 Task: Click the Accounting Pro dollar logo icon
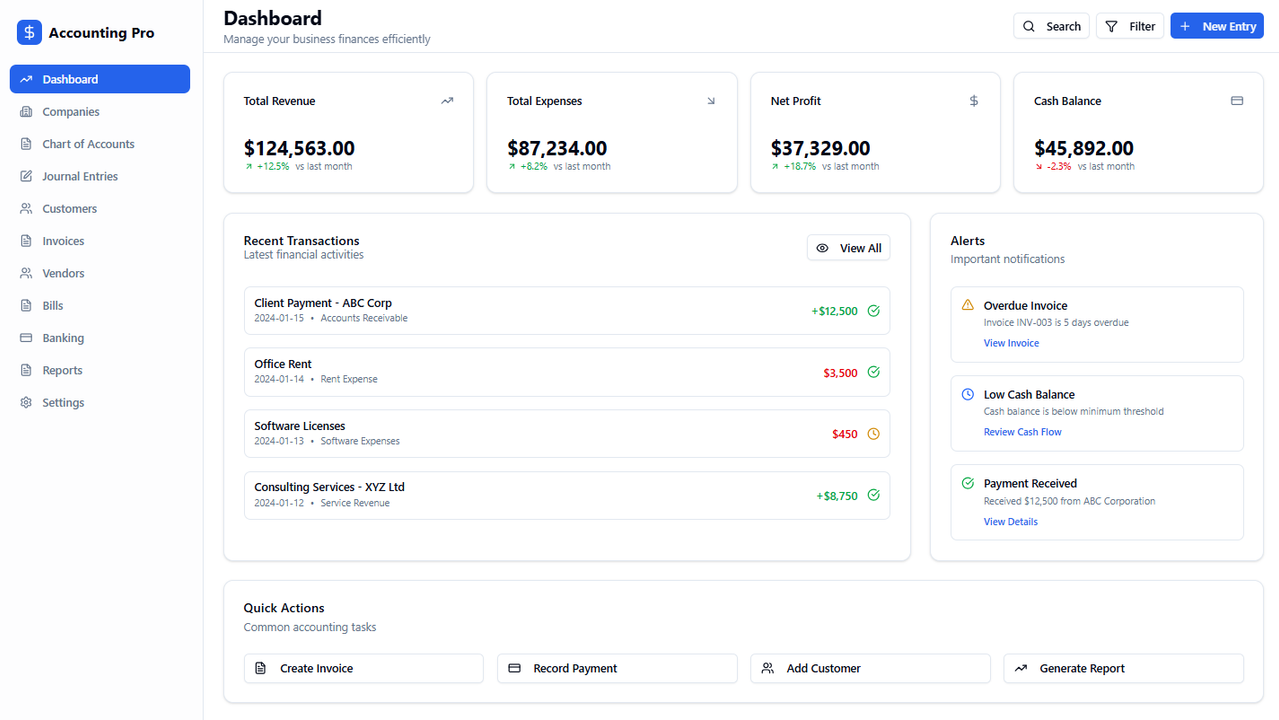pos(29,33)
